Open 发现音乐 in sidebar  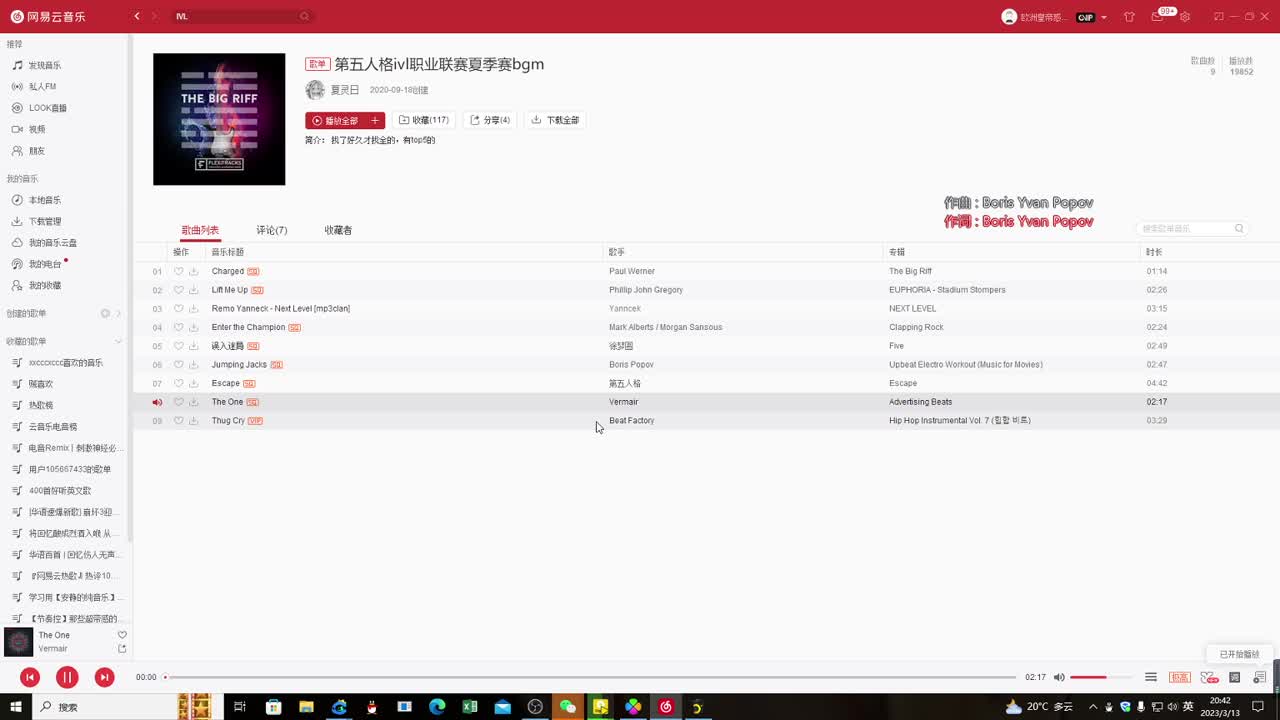coord(44,65)
